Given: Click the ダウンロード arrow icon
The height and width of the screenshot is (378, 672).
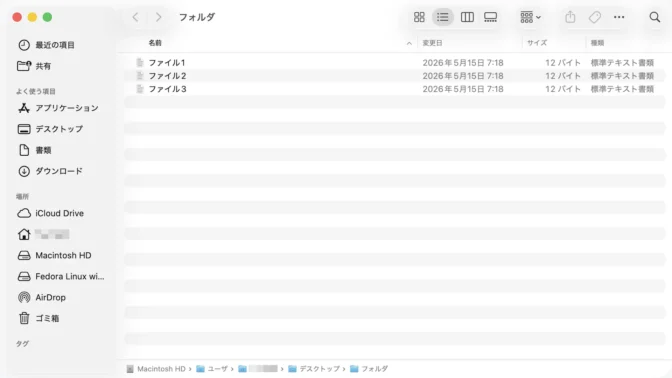Looking at the screenshot, I should pos(24,171).
